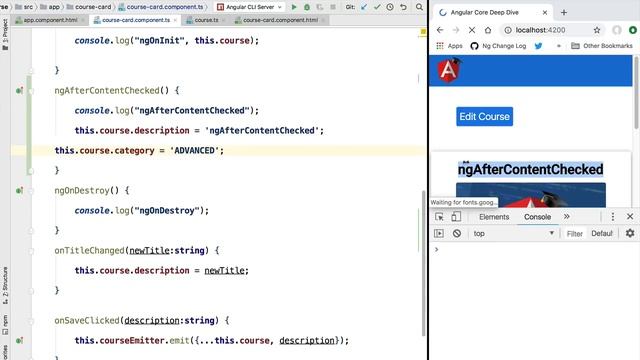This screenshot has height=360, width=640.
Task: Click the Edit Course button
Action: (484, 116)
